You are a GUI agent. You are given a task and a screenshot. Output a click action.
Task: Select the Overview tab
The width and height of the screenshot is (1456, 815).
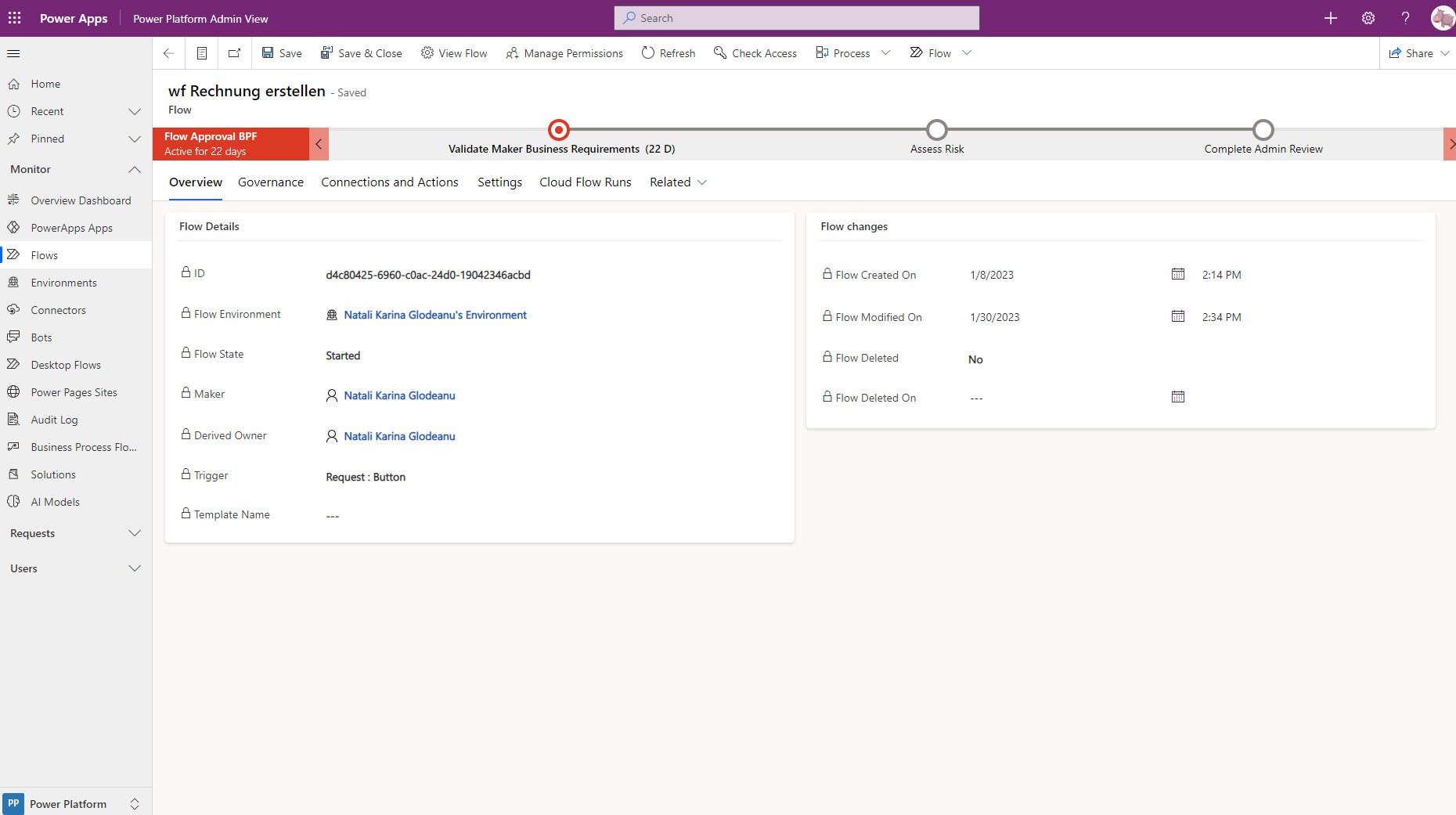coord(196,182)
